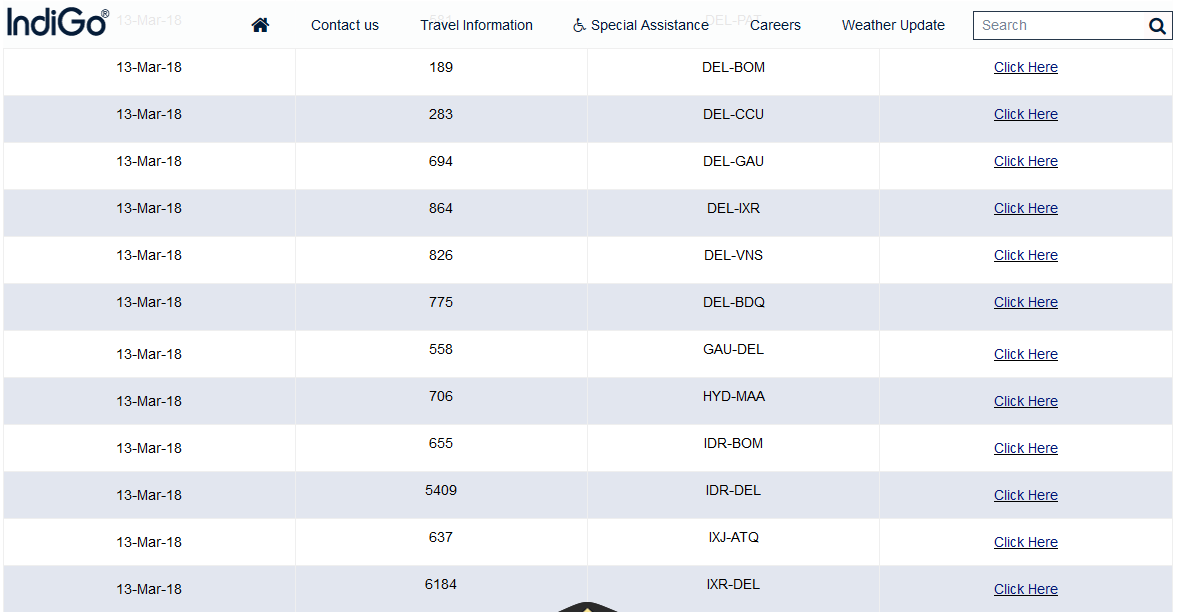
Task: Go to the Home icon
Action: click(x=260, y=25)
